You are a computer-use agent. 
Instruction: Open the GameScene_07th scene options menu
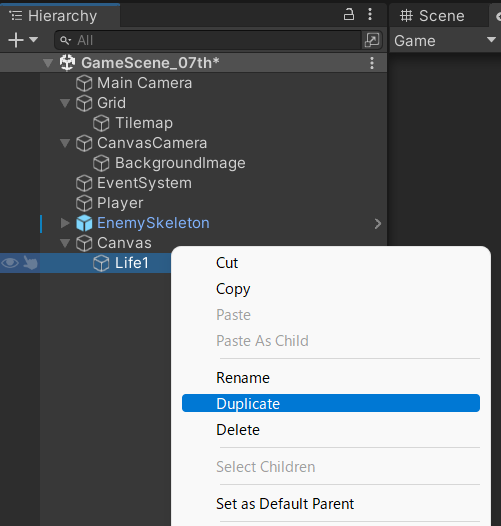click(372, 63)
